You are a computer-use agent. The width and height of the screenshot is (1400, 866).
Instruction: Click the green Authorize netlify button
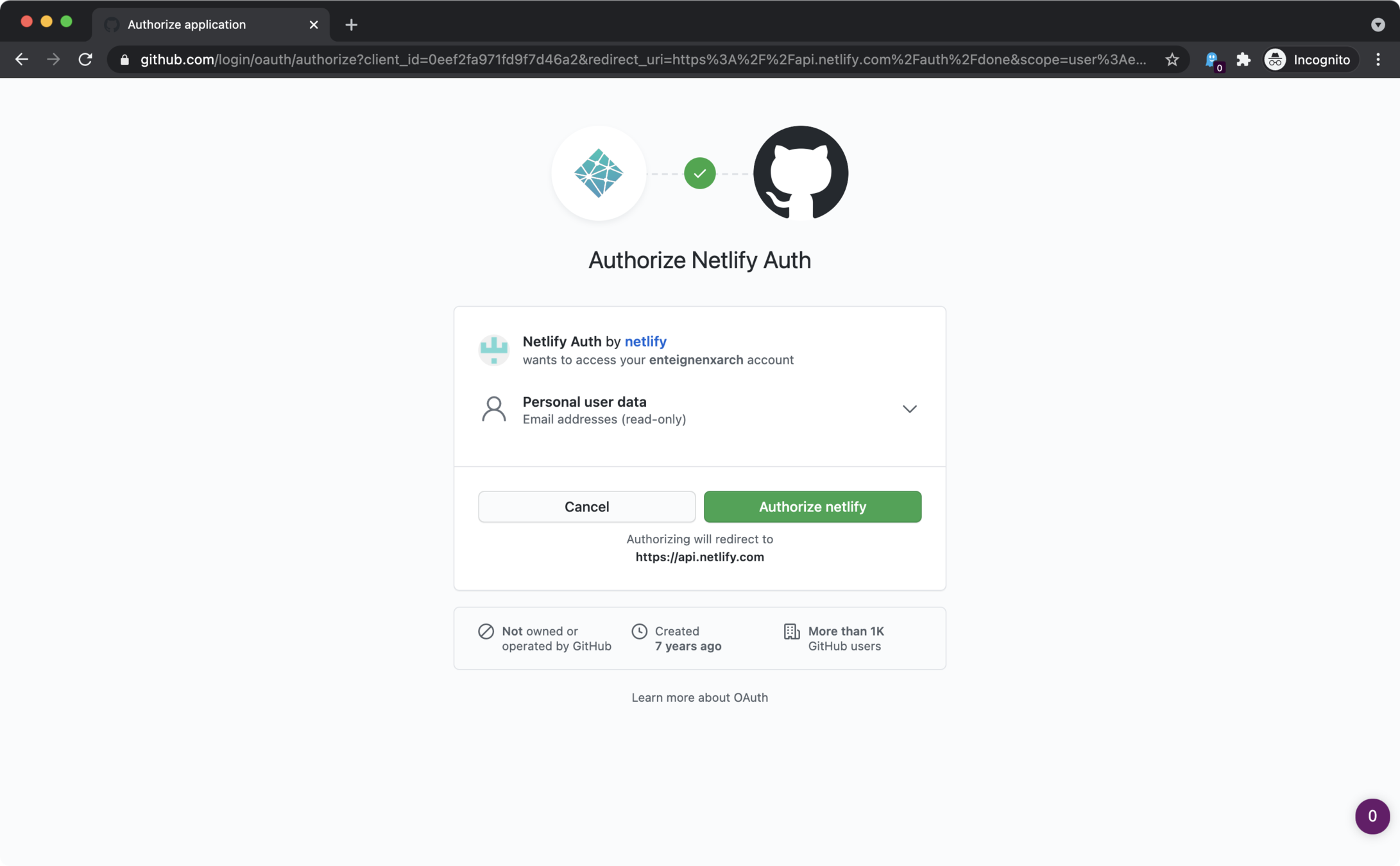pyautogui.click(x=812, y=507)
